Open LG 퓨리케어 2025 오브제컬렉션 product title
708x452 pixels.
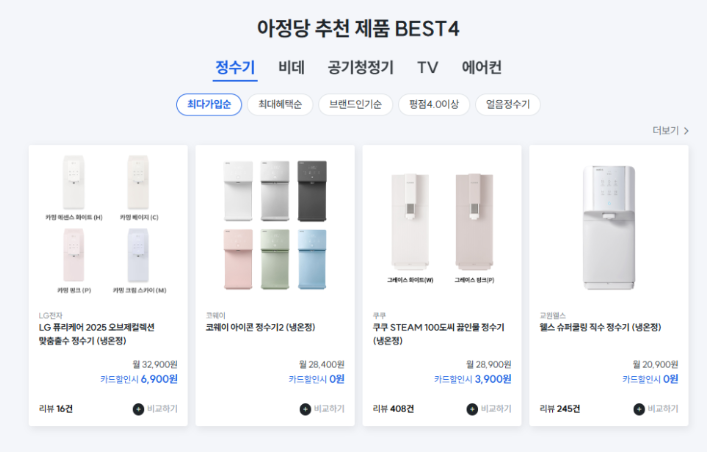(97, 334)
